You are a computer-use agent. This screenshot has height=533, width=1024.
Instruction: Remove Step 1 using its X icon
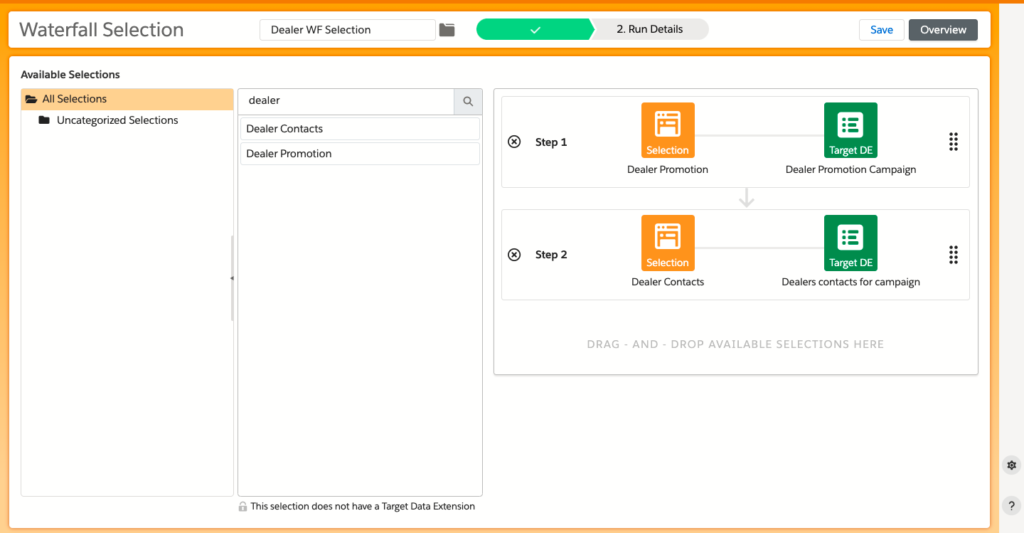click(514, 142)
